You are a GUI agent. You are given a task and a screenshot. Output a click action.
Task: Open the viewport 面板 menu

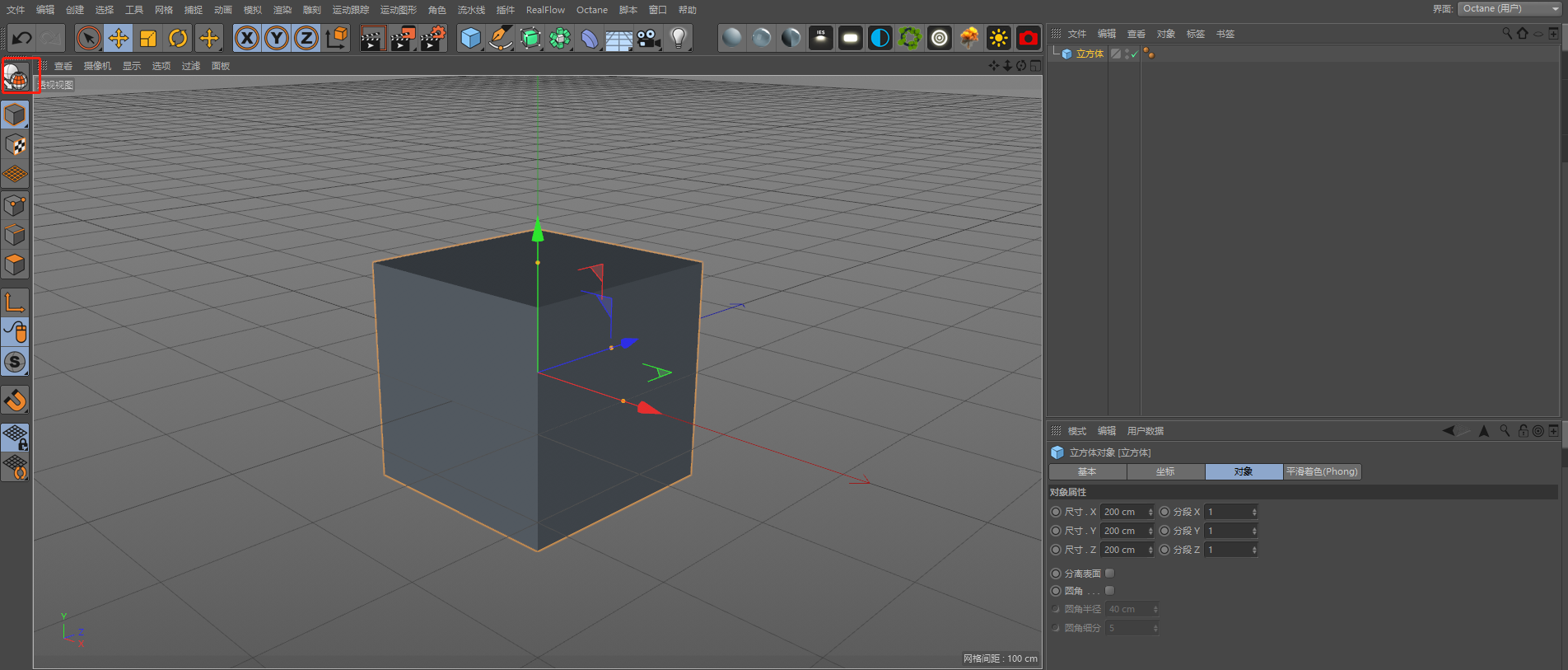point(221,66)
